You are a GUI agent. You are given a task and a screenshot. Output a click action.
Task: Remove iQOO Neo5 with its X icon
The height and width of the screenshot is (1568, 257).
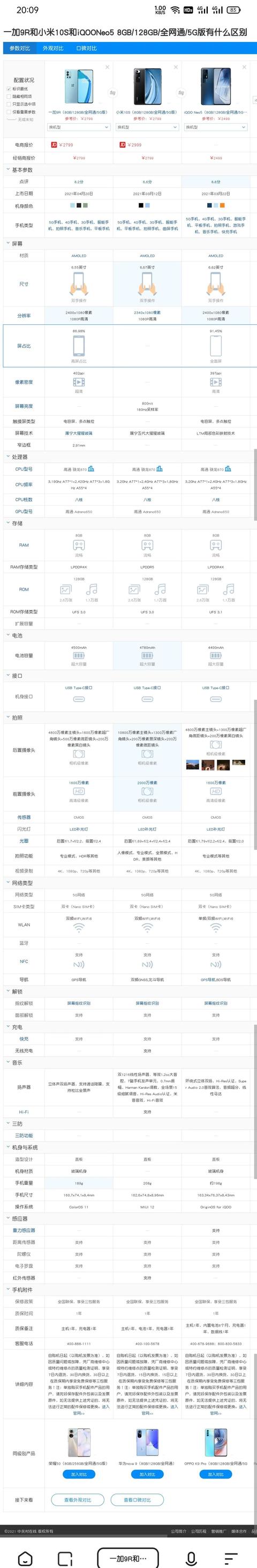click(x=245, y=67)
